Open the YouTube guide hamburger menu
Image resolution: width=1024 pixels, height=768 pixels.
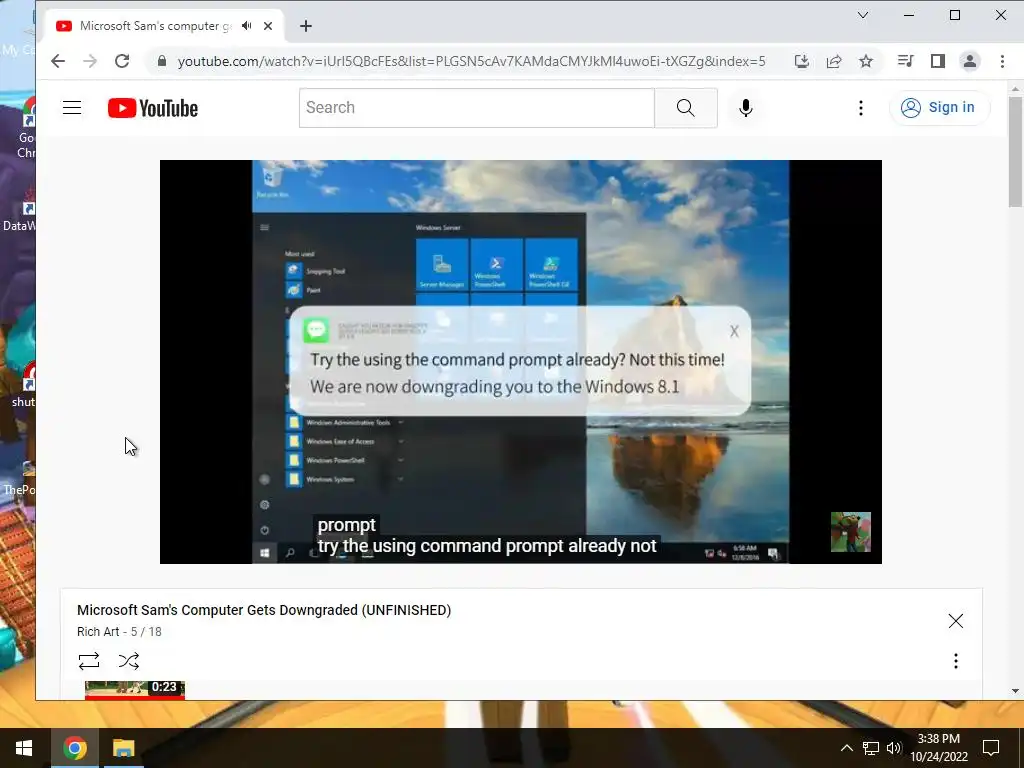pos(72,108)
